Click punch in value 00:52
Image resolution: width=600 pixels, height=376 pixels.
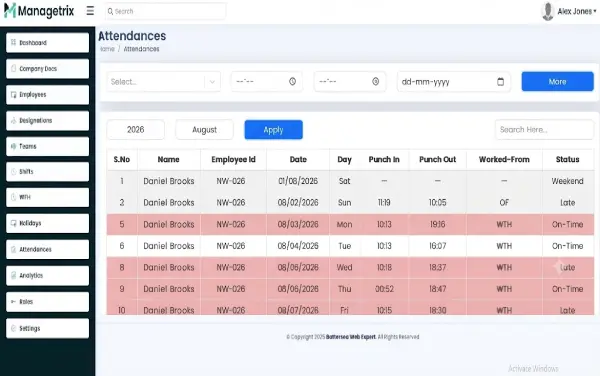384,289
